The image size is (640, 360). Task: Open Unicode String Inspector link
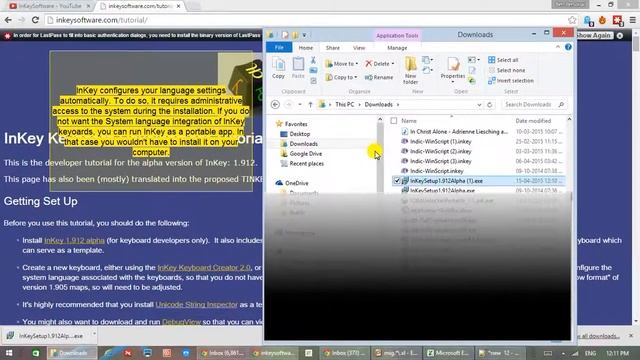196,304
